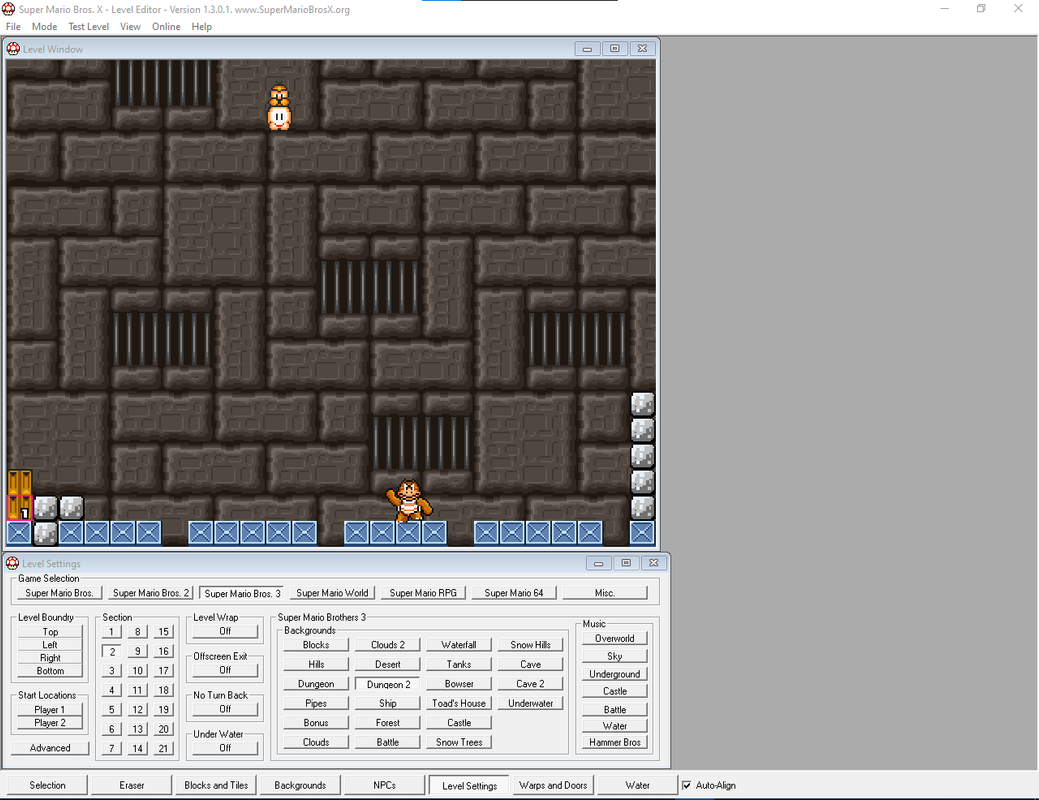Set music to Castle

615,691
